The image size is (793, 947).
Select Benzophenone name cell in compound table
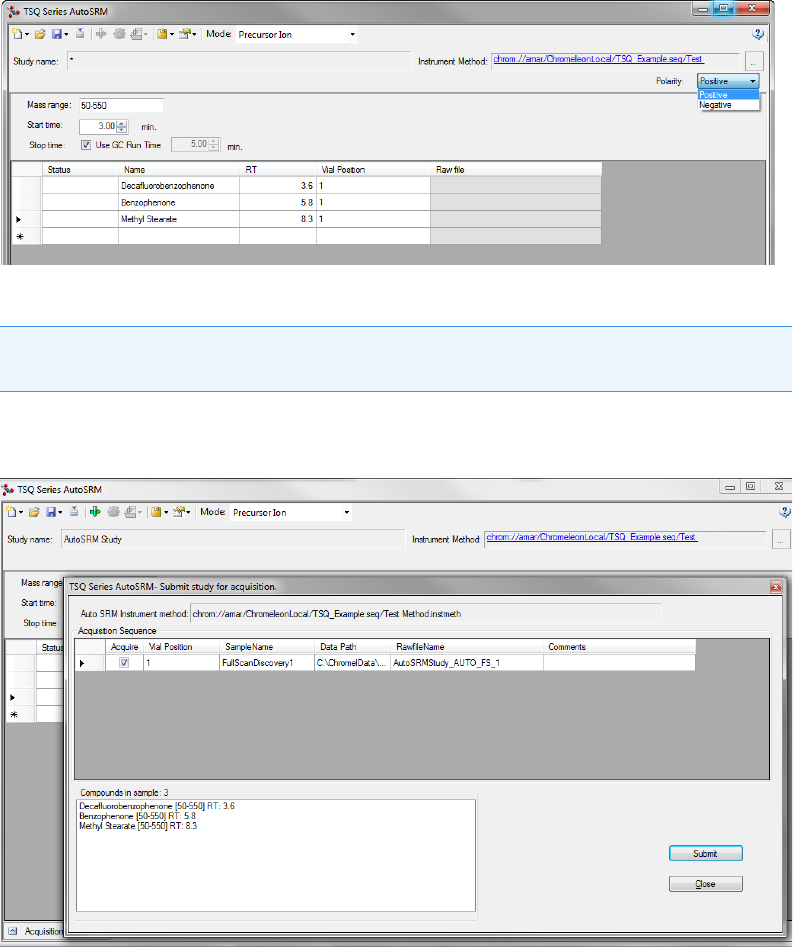tap(179, 202)
